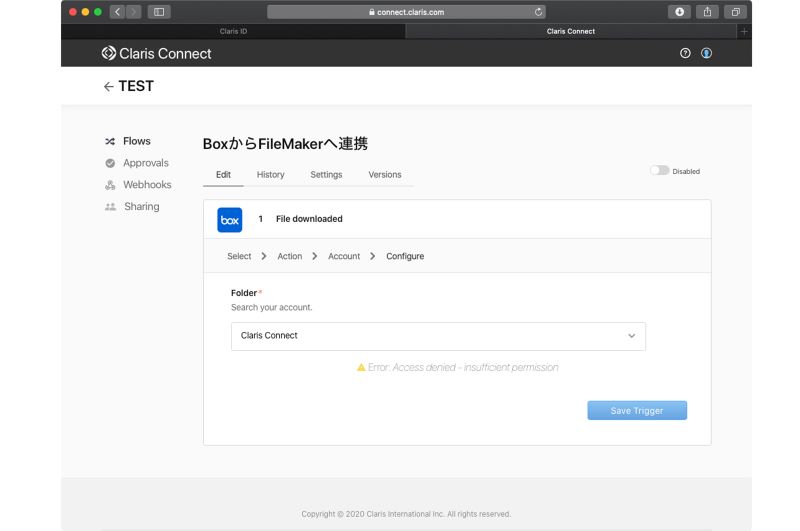
Task: Click the BoxからFileMakerへ連携 flow title
Action: coord(285,144)
